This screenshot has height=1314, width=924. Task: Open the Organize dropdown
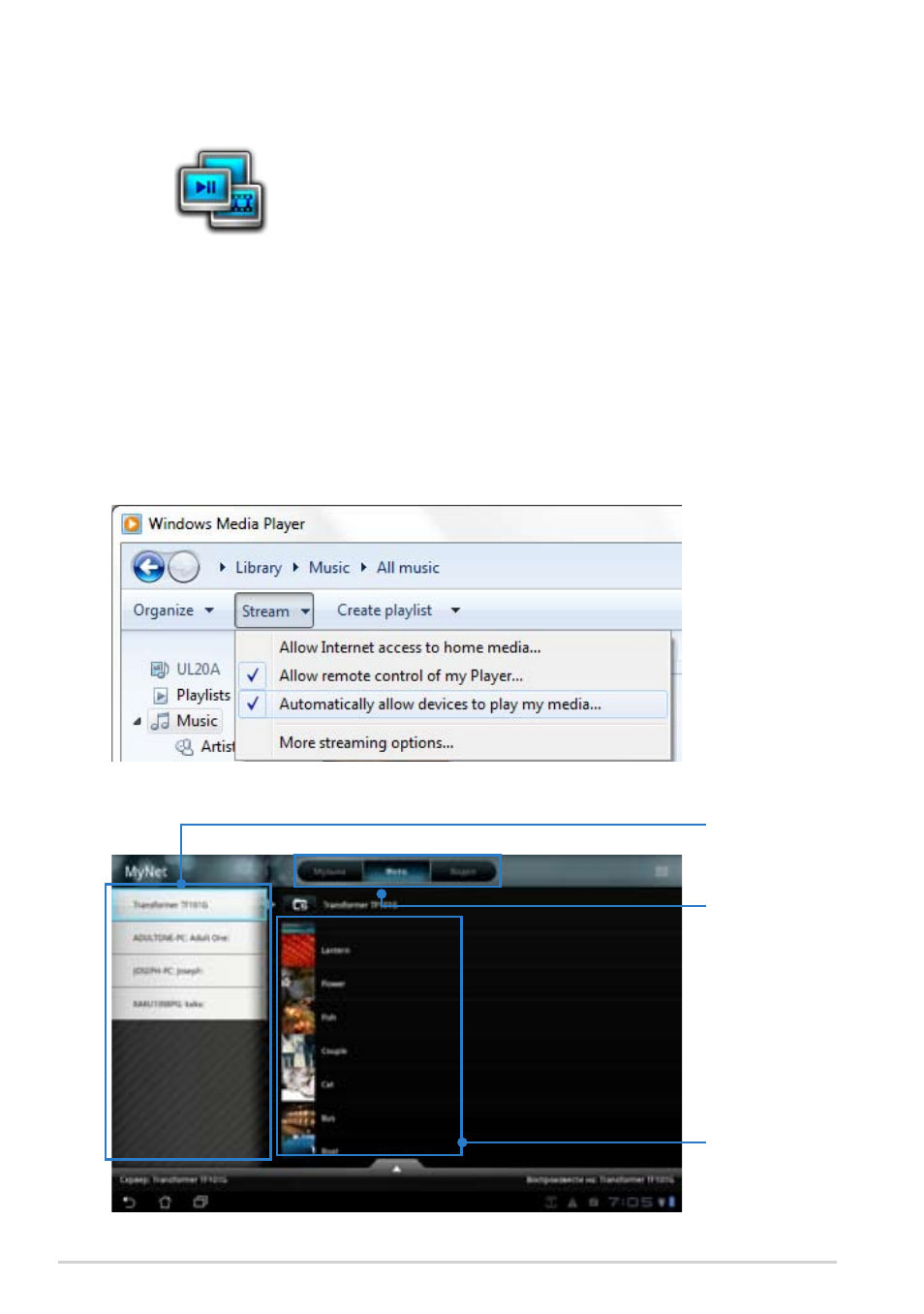tap(173, 610)
